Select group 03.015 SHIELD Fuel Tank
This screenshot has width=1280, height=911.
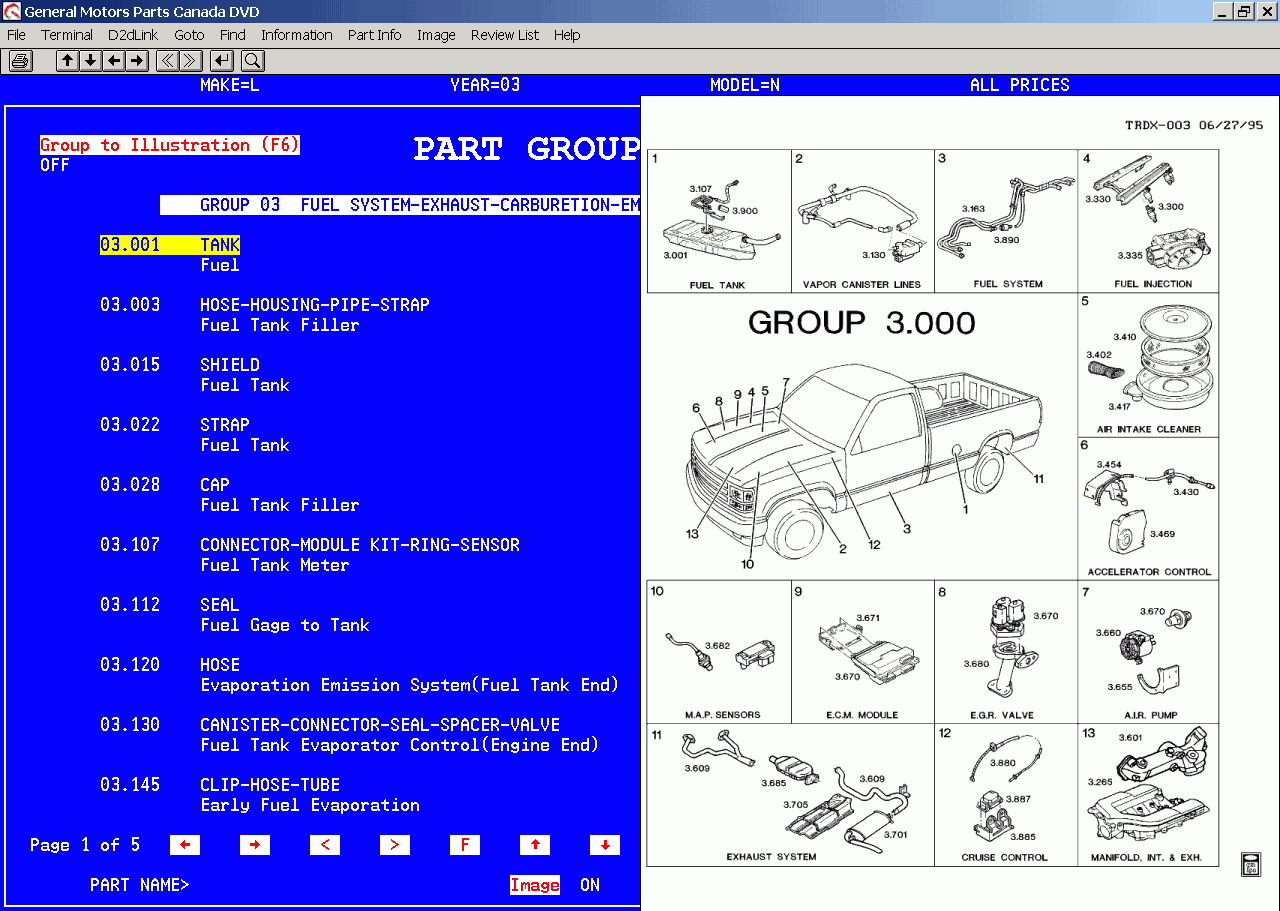pyautogui.click(x=195, y=375)
